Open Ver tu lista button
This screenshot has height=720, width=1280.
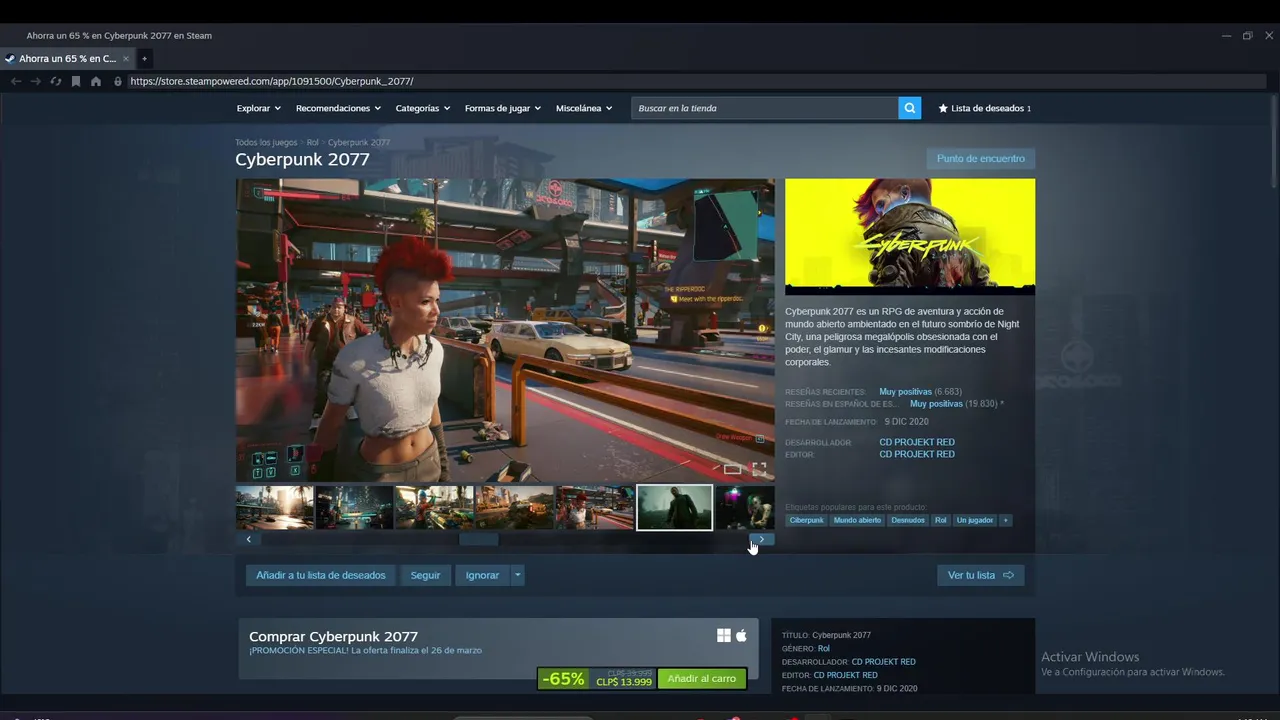pos(980,575)
